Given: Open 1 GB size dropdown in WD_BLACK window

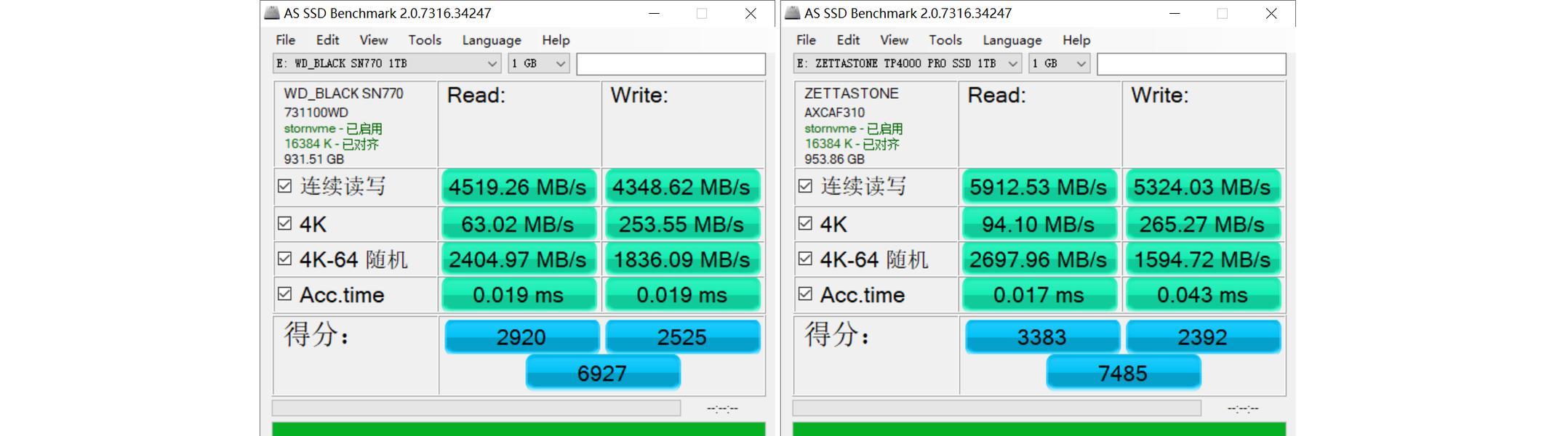Looking at the screenshot, I should point(538,64).
